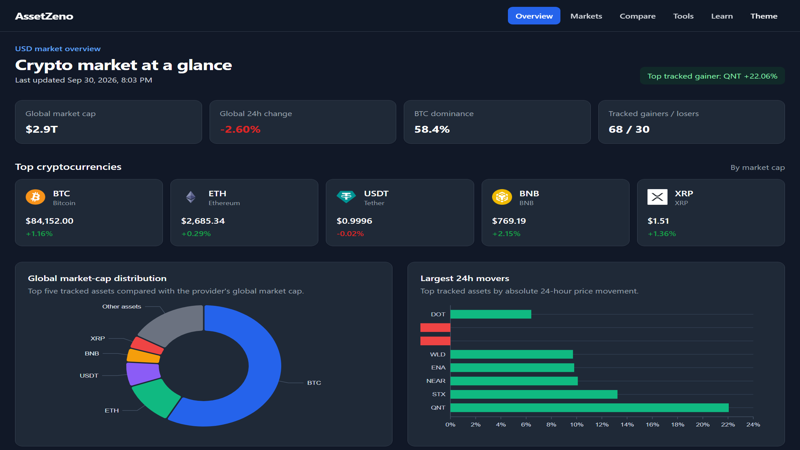The image size is (800, 450).
Task: Click the Largest 24h movers heading
Action: [464, 278]
